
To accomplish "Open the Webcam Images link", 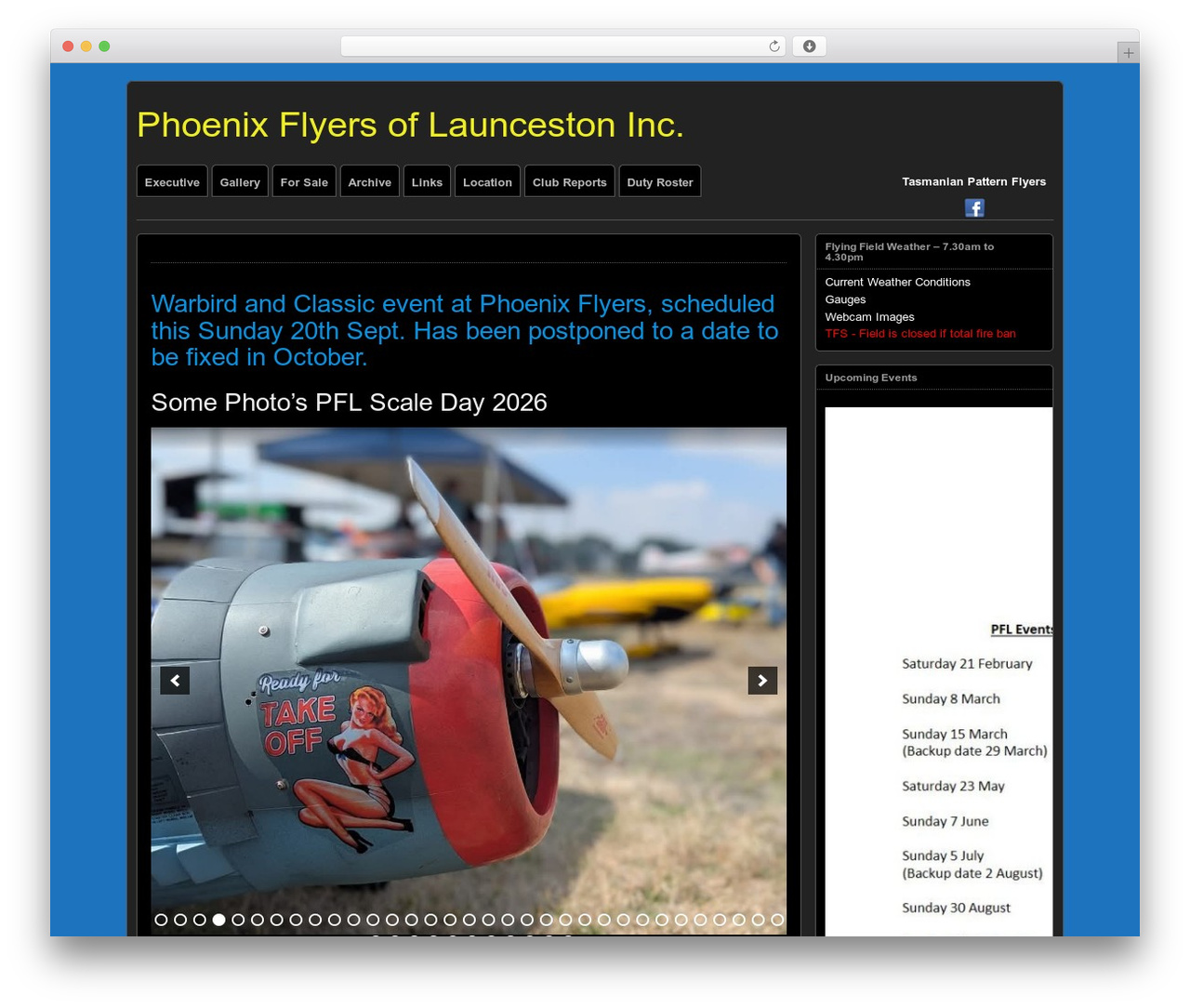I will click(x=869, y=317).
